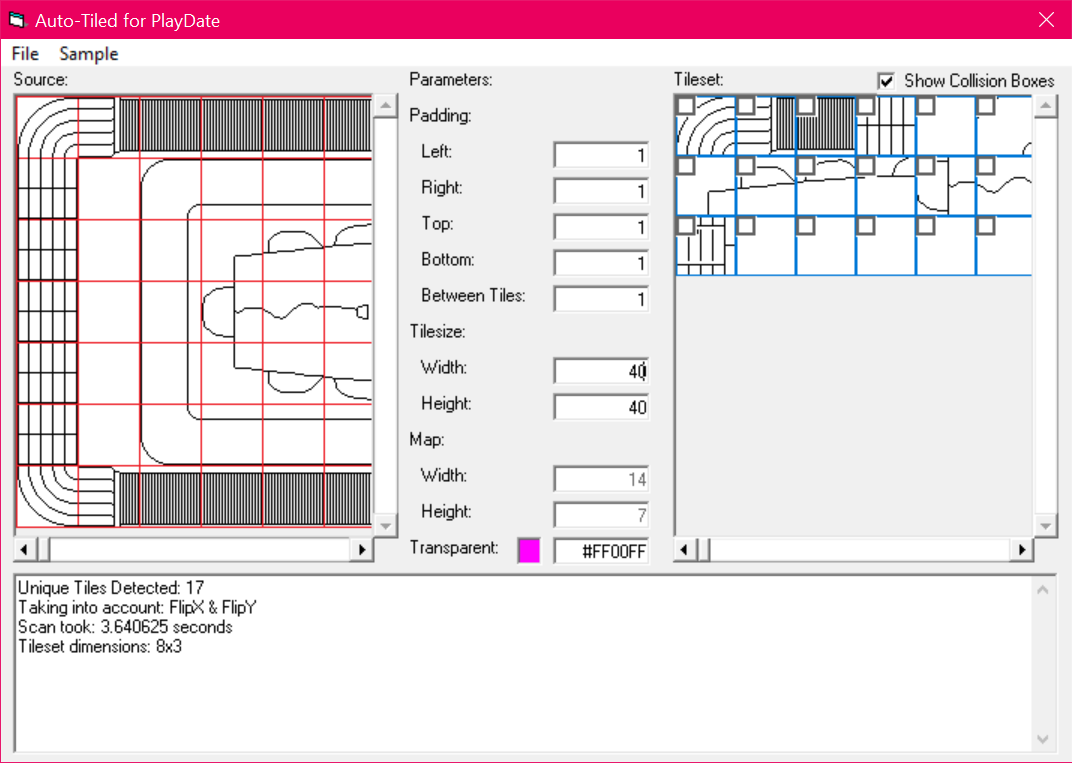Click the Source horizontal scrollbar thumb

pos(43,550)
